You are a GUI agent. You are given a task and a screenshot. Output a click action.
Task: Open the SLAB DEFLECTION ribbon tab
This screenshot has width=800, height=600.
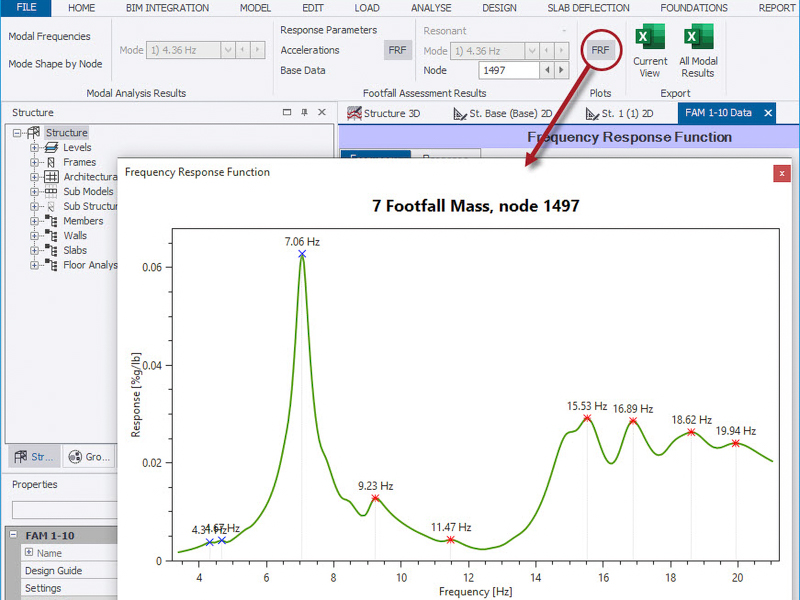click(x=588, y=8)
